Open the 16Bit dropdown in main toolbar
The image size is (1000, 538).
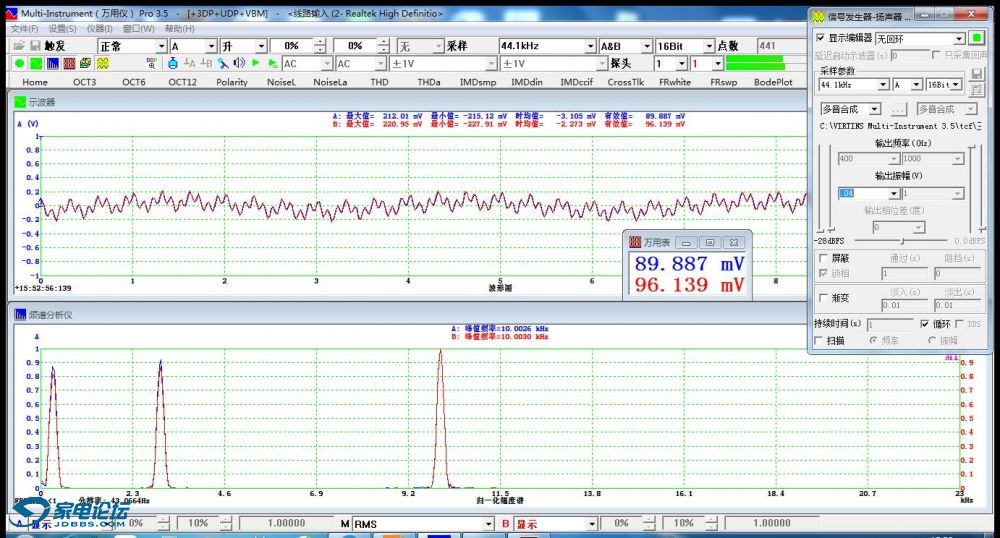[709, 46]
